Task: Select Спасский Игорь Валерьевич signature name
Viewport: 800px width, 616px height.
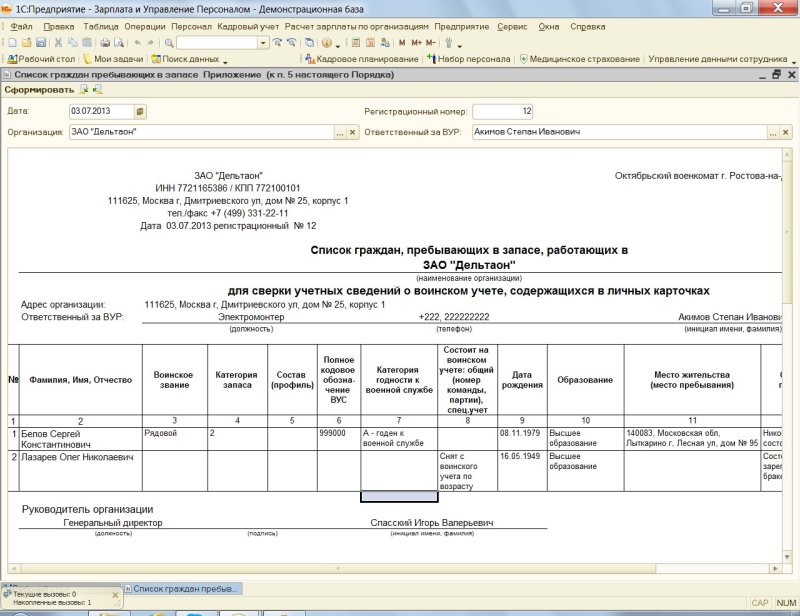Action: pyautogui.click(x=432, y=523)
